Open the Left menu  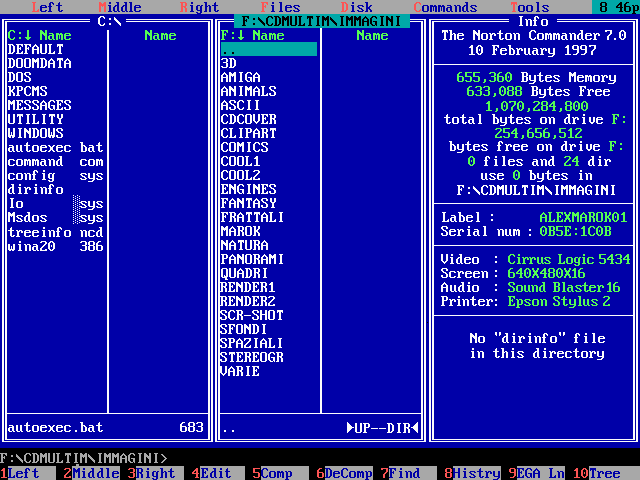[x=47, y=7]
